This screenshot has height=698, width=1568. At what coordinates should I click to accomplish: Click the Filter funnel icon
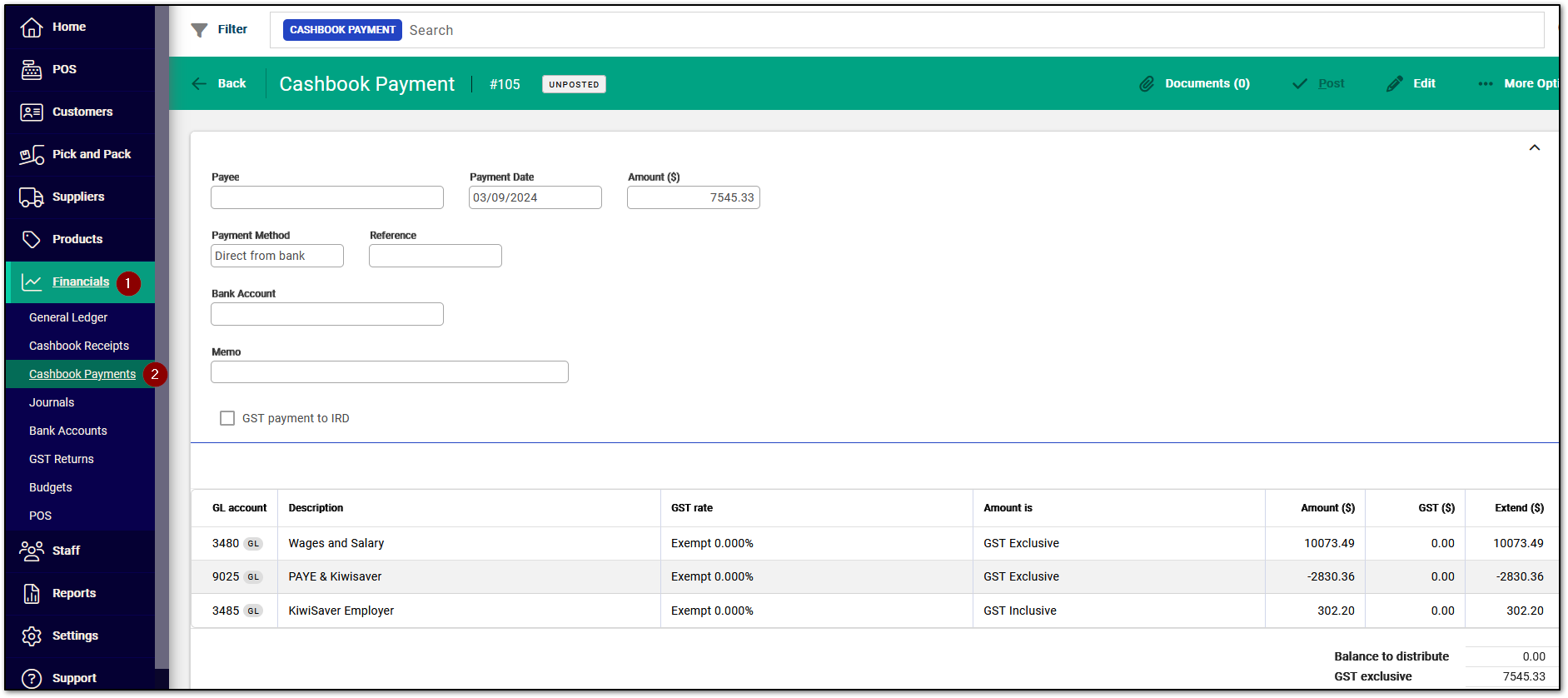[199, 30]
